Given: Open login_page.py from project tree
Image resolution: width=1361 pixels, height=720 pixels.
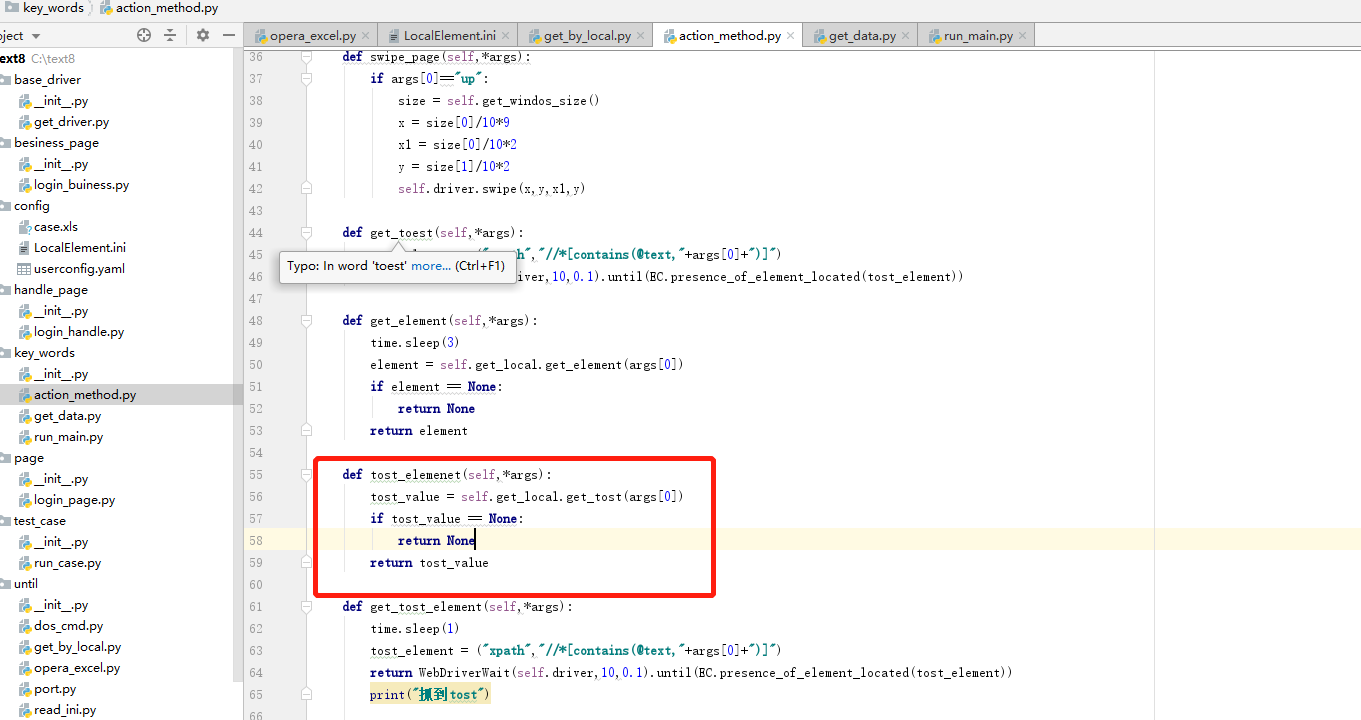Looking at the screenshot, I should tap(74, 499).
